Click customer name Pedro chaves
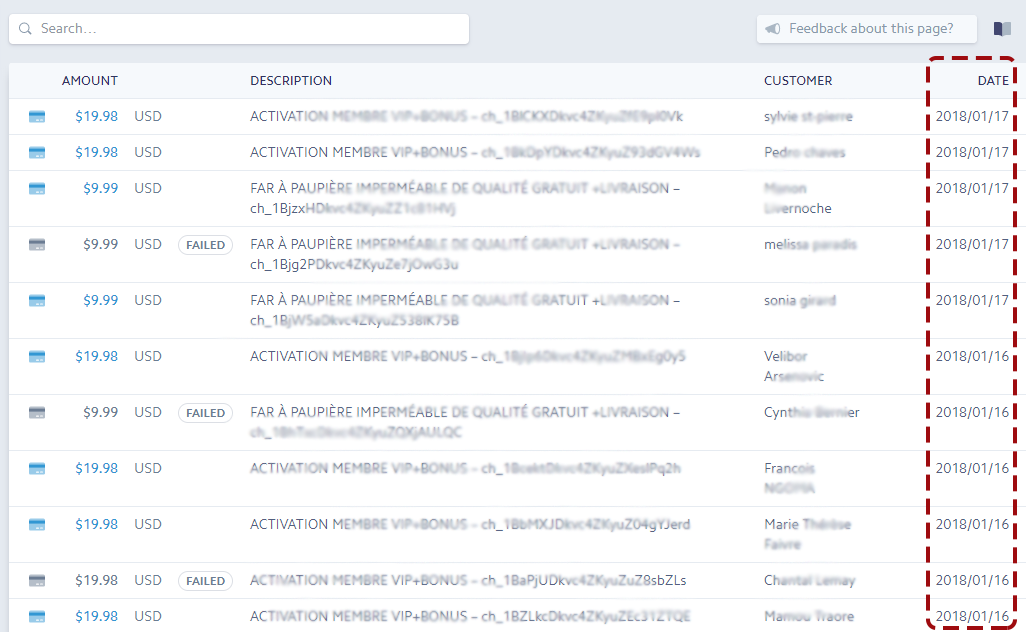The width and height of the screenshot is (1026, 632). (804, 152)
